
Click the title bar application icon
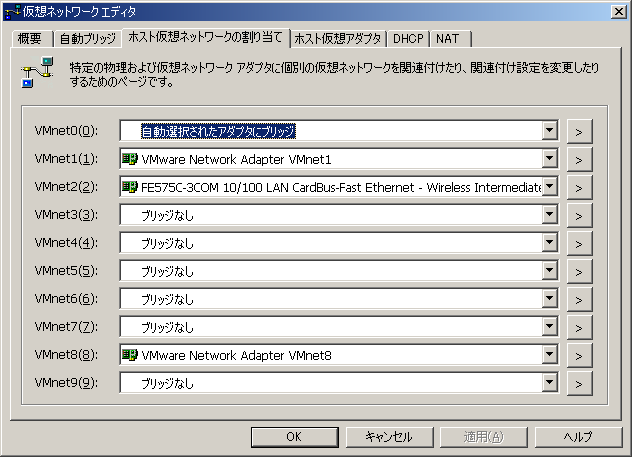pos(12,12)
